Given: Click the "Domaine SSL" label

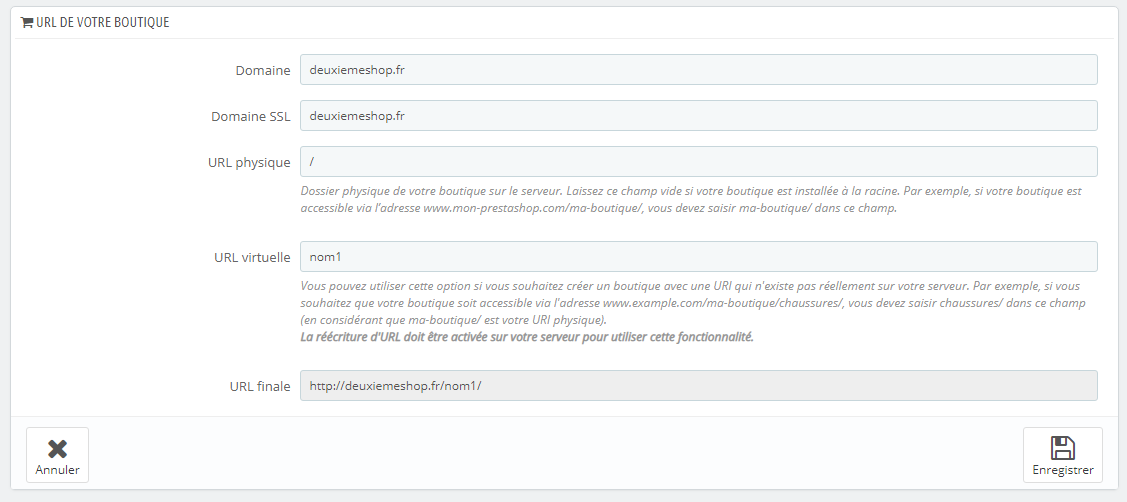Looking at the screenshot, I should (x=251, y=116).
